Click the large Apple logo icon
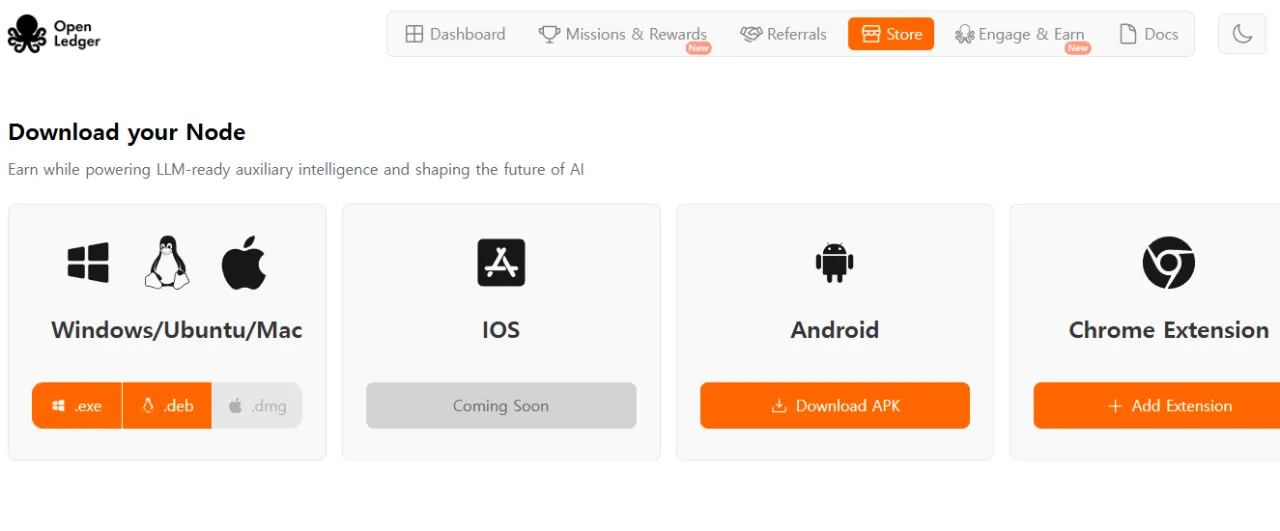This screenshot has width=1280, height=531. [x=244, y=263]
